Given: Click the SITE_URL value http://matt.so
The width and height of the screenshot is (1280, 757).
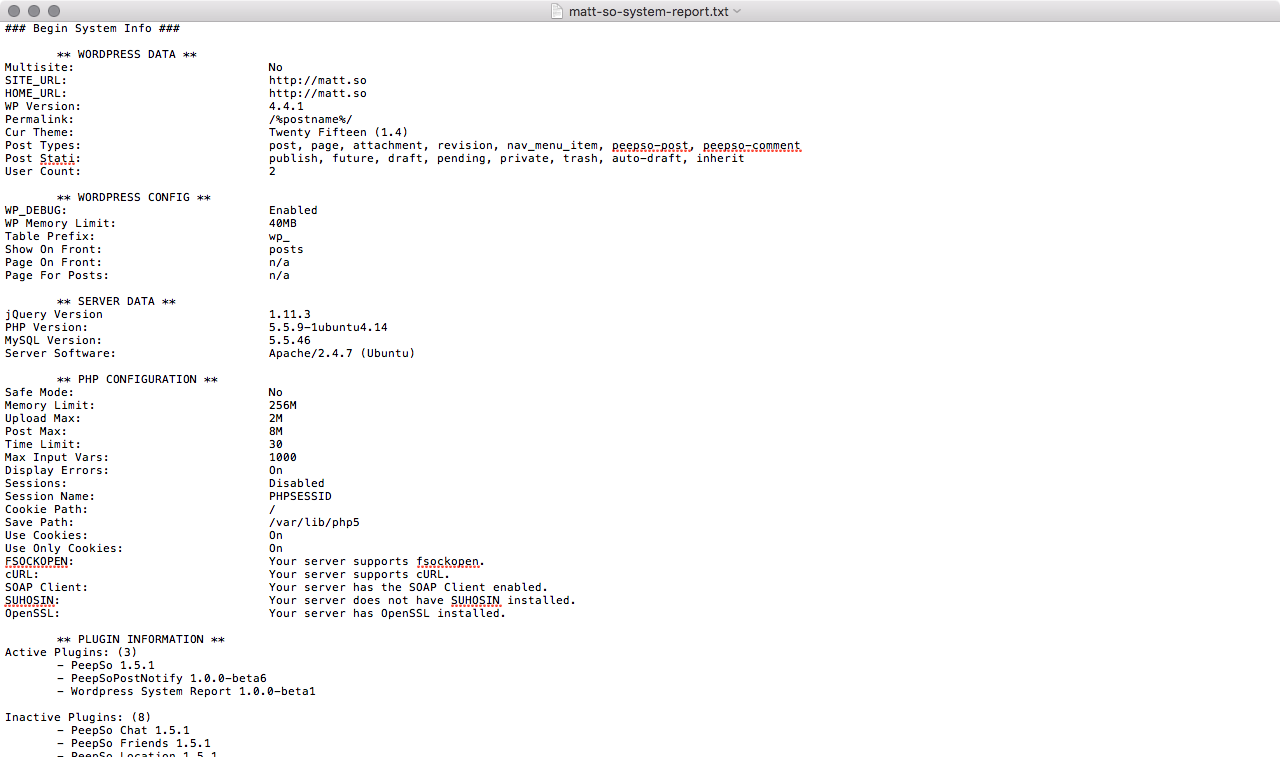Looking at the screenshot, I should 318,80.
